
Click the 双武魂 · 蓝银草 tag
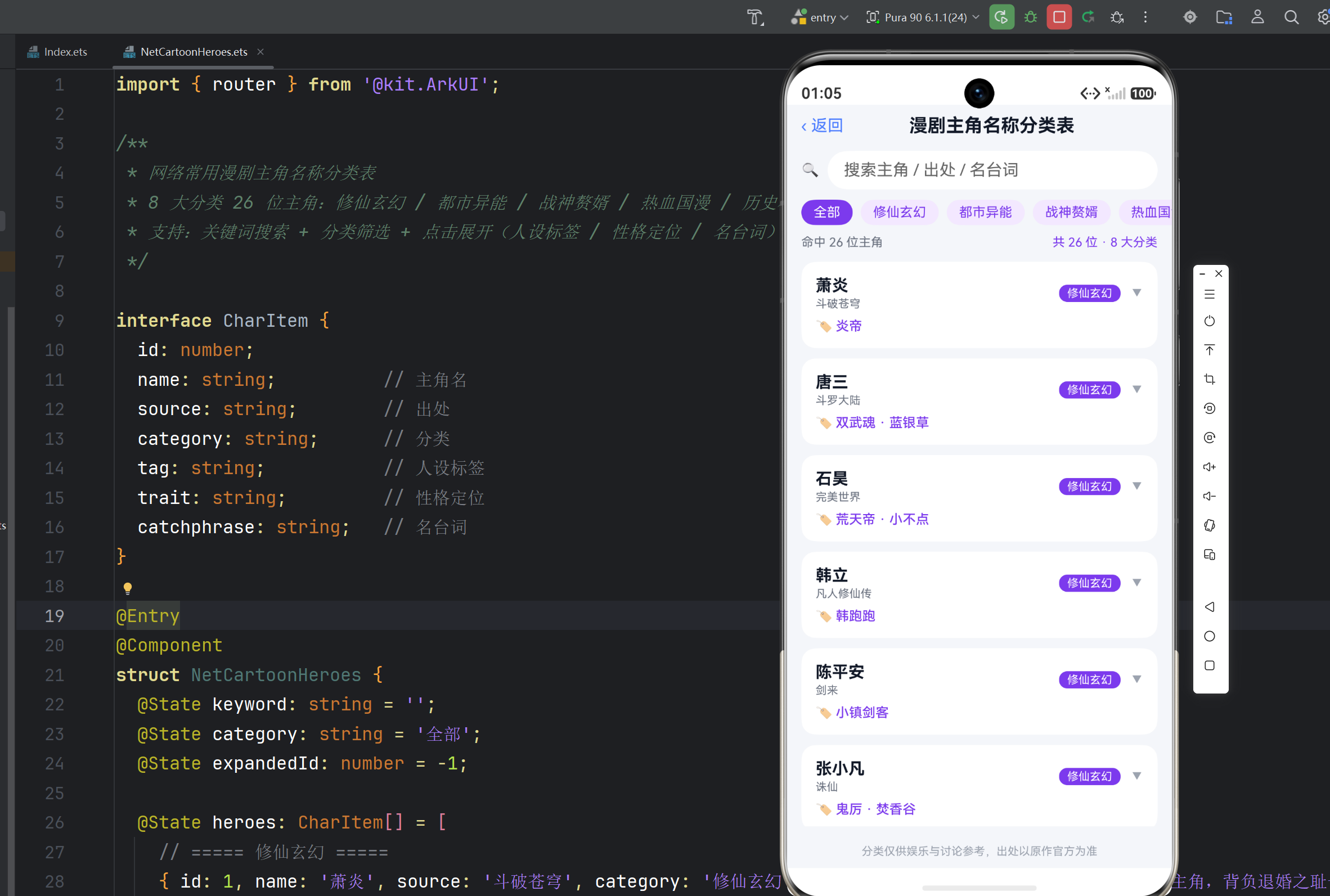click(x=882, y=422)
